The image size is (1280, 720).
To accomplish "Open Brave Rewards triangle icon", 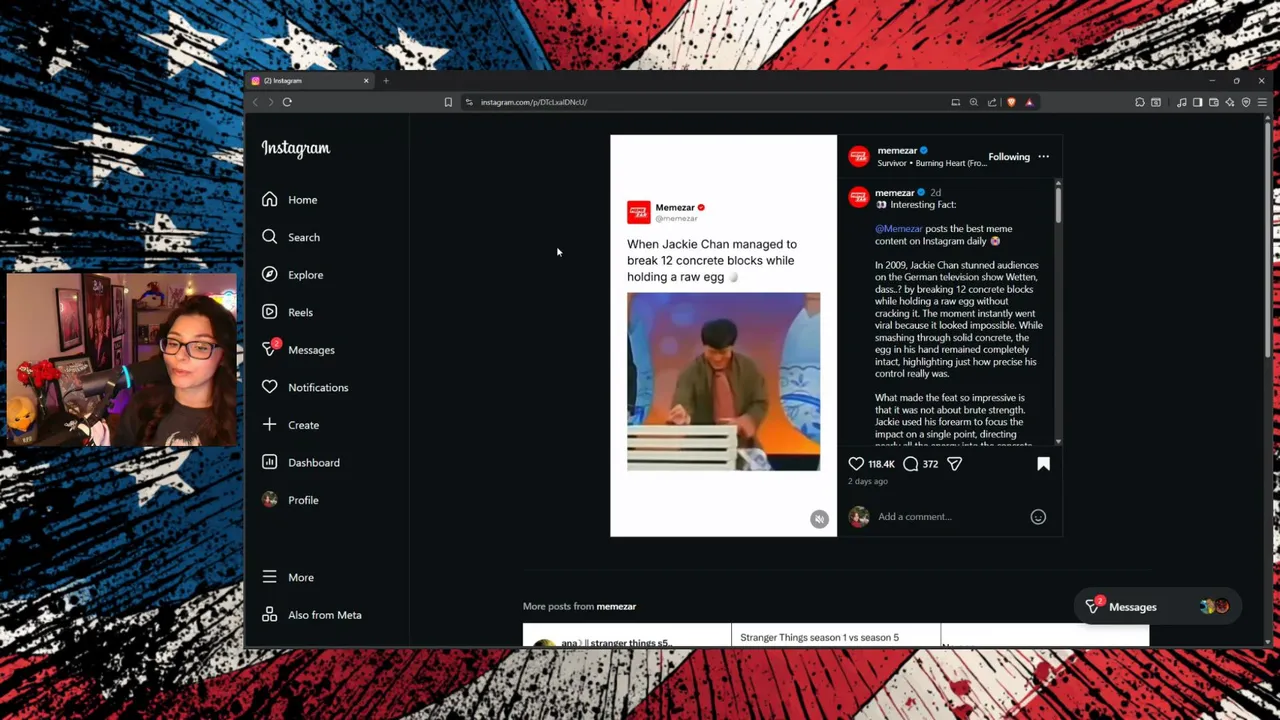I will pos(1029,102).
